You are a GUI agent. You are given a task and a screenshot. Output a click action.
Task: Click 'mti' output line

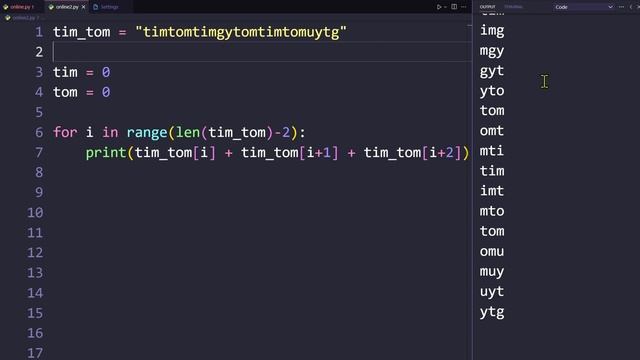click(492, 151)
